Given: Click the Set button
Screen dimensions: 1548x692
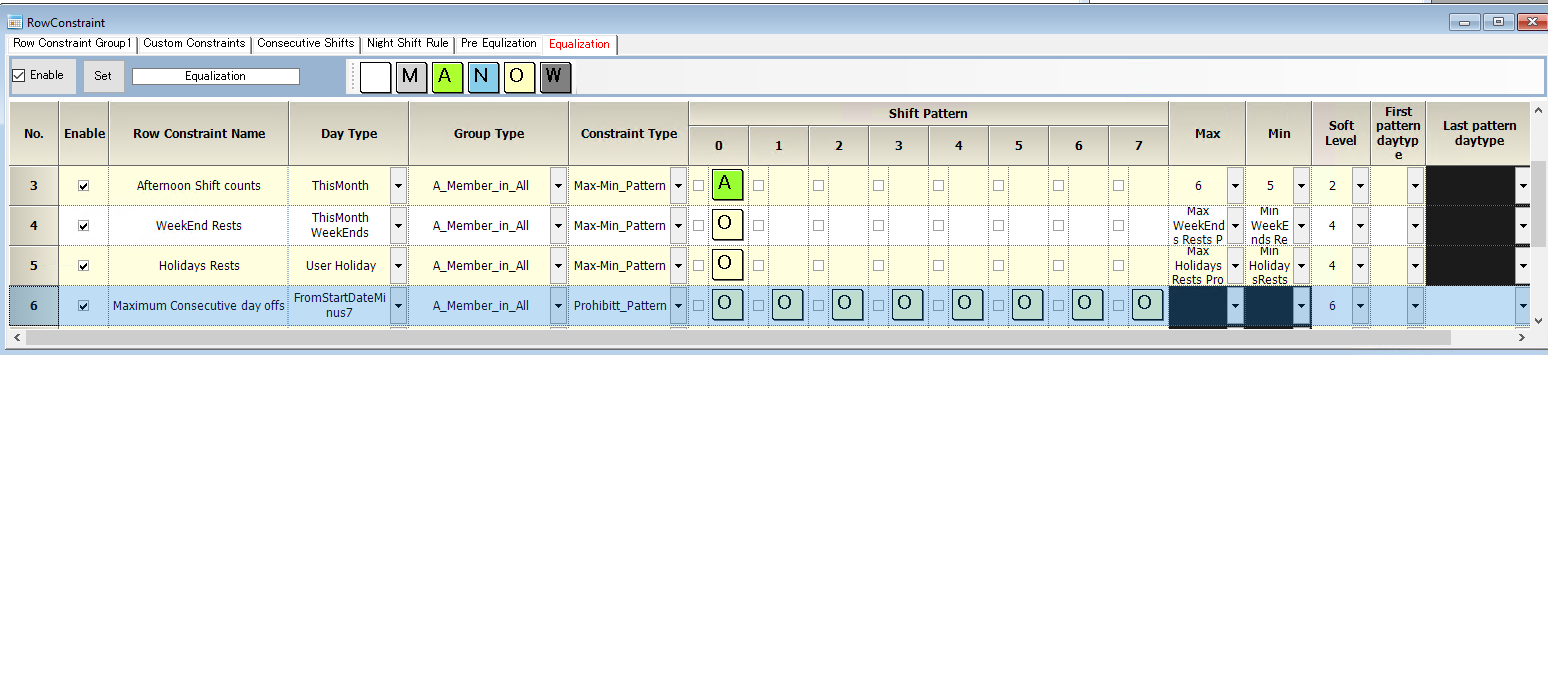Looking at the screenshot, I should (x=103, y=76).
